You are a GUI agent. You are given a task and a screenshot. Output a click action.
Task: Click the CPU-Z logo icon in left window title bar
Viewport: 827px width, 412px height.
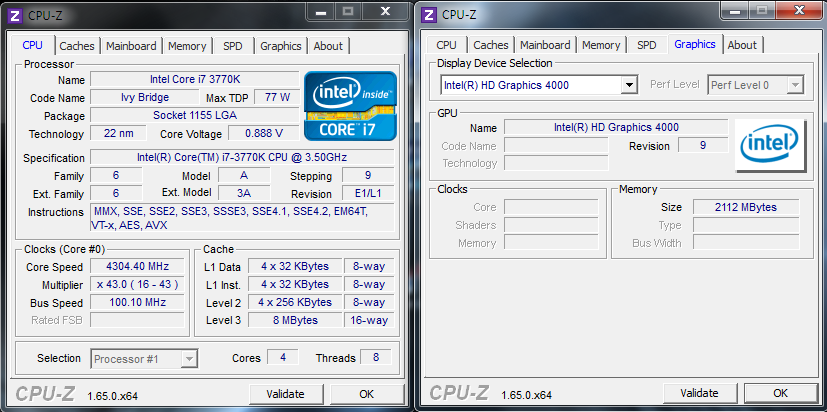(x=16, y=15)
